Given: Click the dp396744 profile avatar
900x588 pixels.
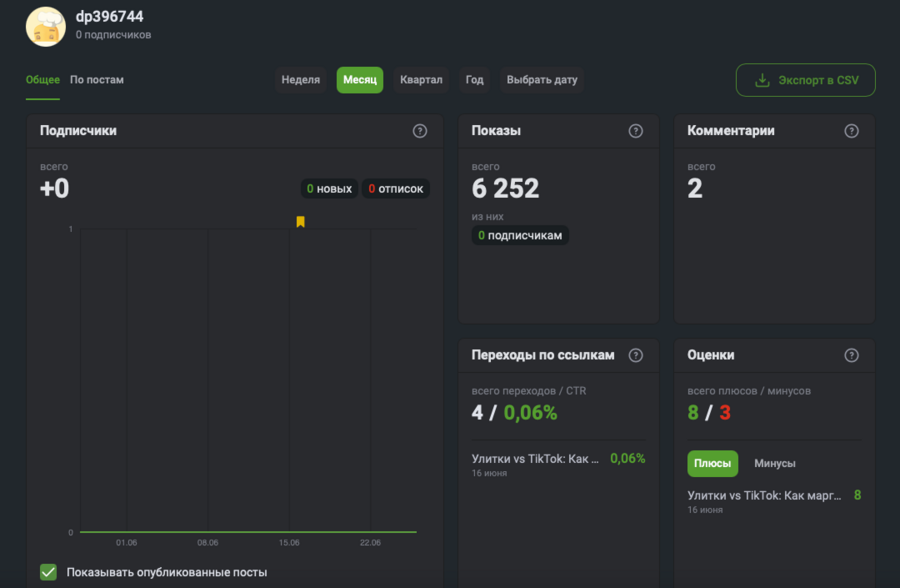Looking at the screenshot, I should click(x=46, y=27).
